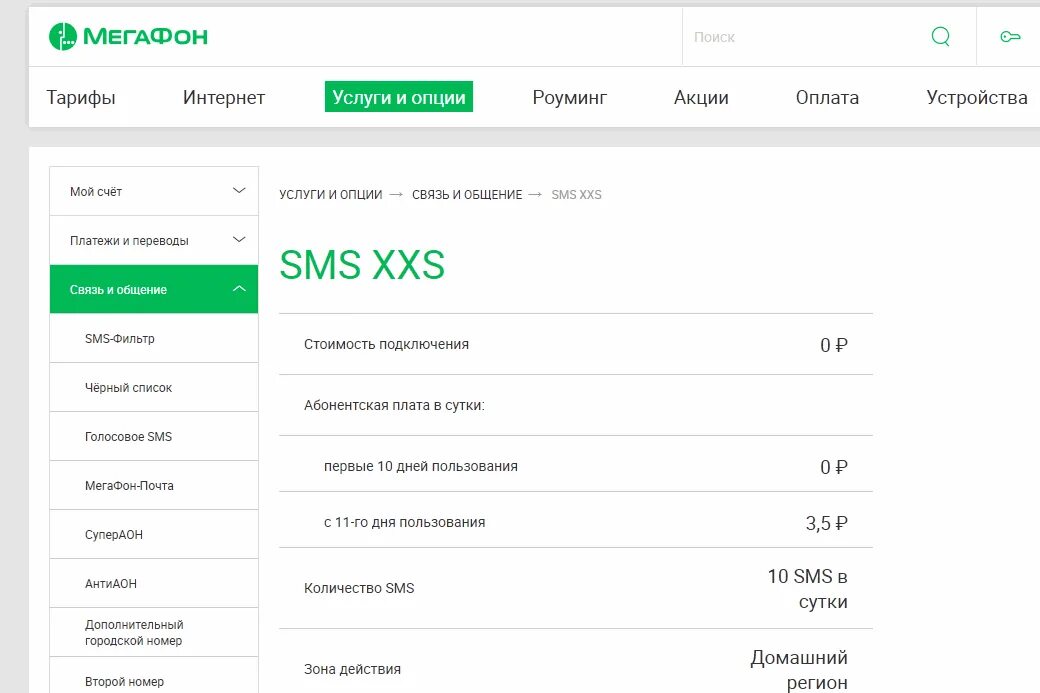Open Дополнительный городской номер item
The width and height of the screenshot is (1040, 693).
point(154,633)
